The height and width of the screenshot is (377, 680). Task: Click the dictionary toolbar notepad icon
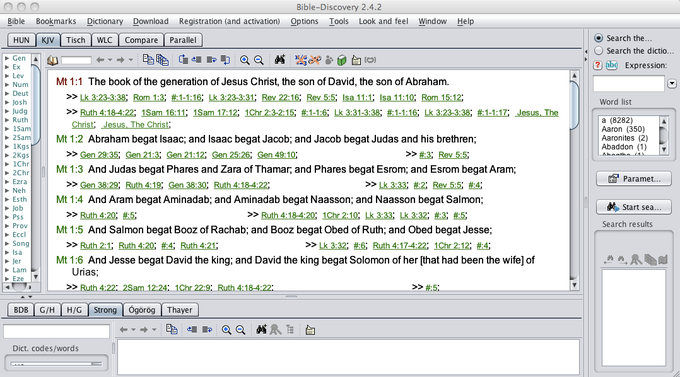point(310,330)
